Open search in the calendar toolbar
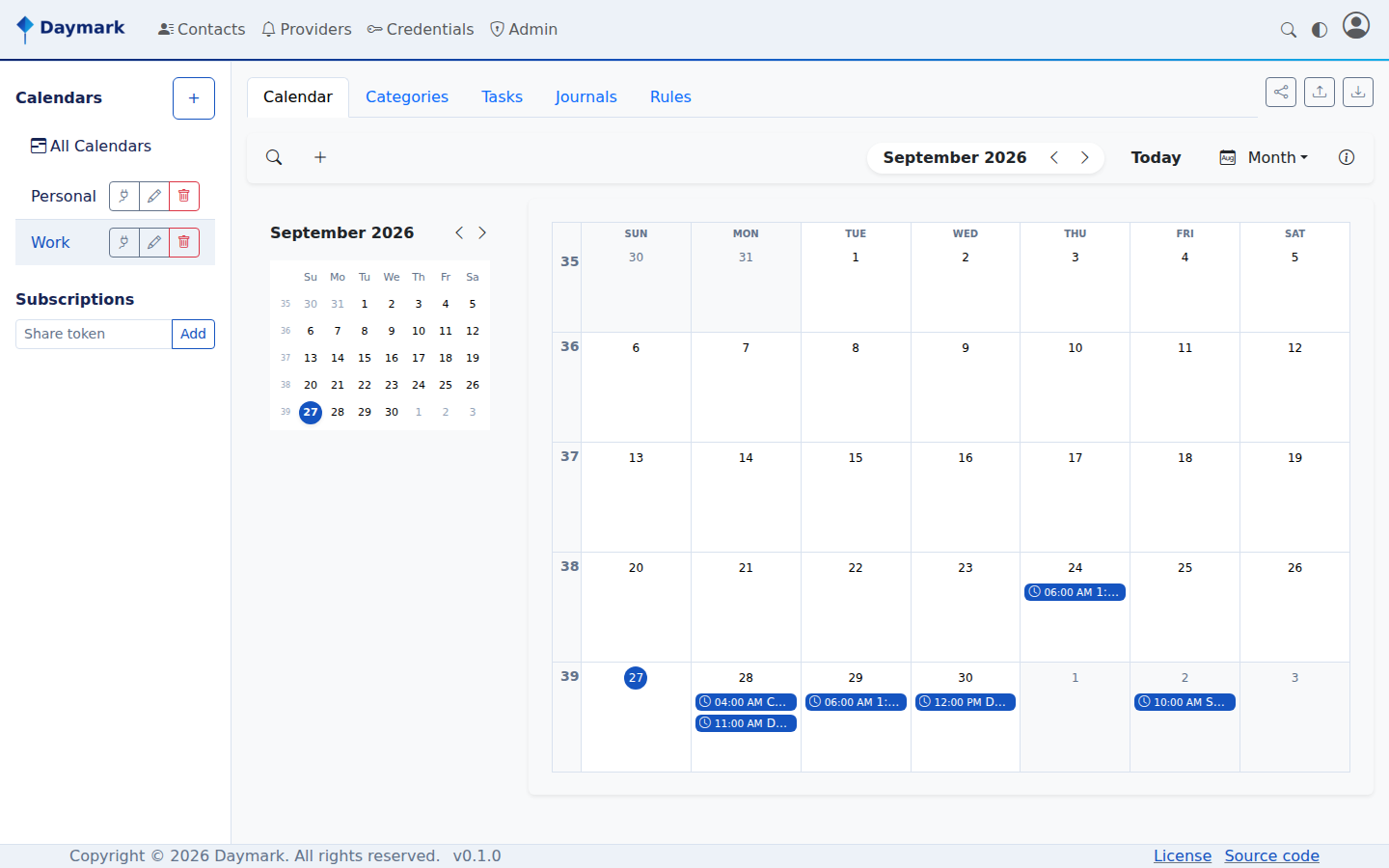This screenshot has width=1389, height=868. (x=274, y=157)
